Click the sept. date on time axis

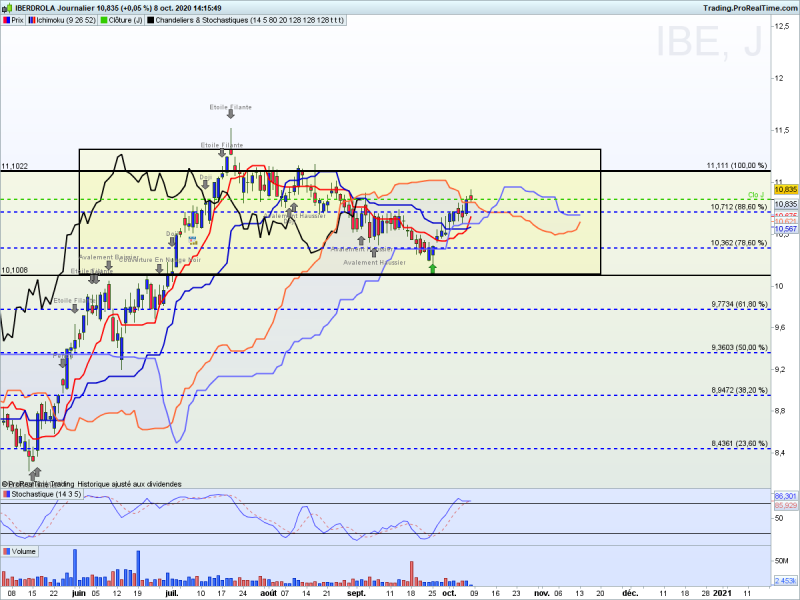point(356,593)
